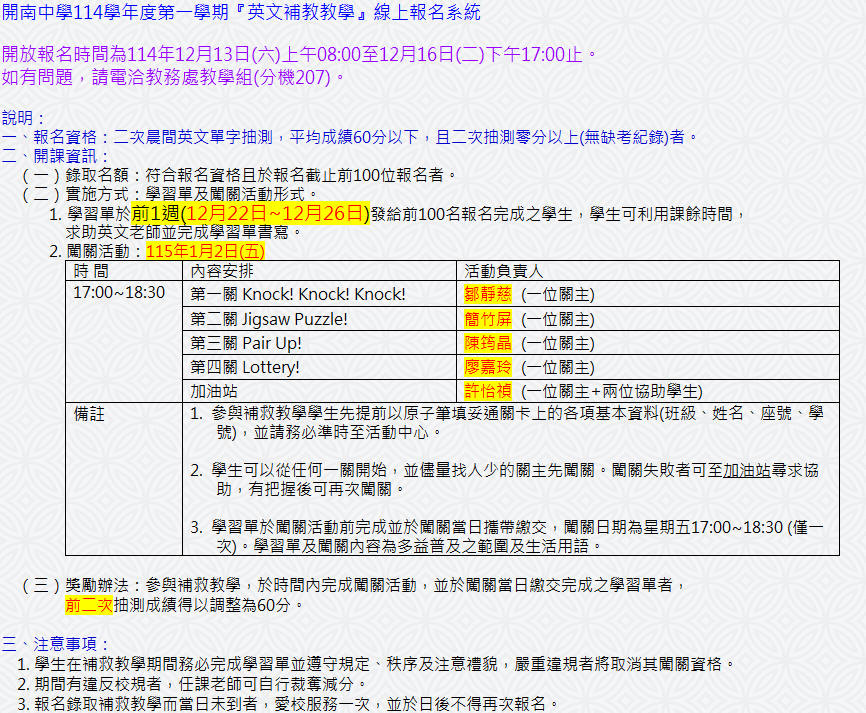Click the highlighted name 鄒靜慈

488,294
